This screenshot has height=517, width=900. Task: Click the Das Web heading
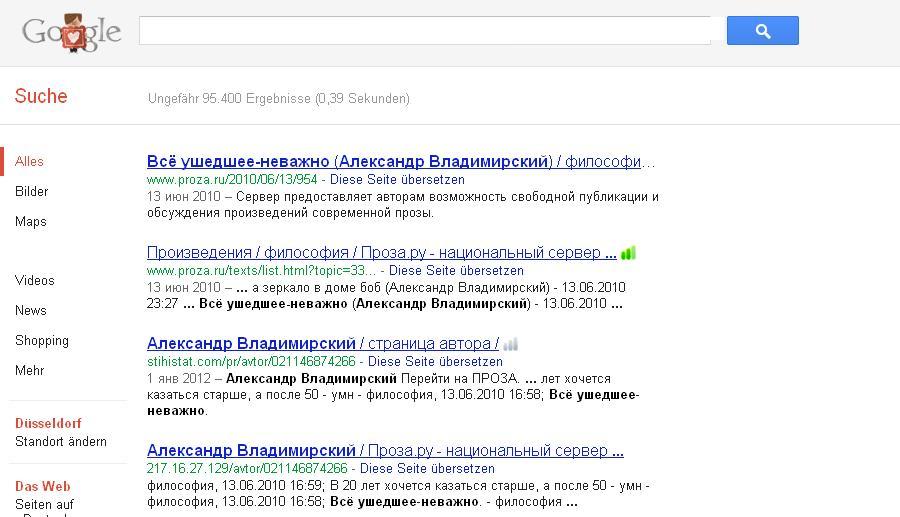click(42, 487)
